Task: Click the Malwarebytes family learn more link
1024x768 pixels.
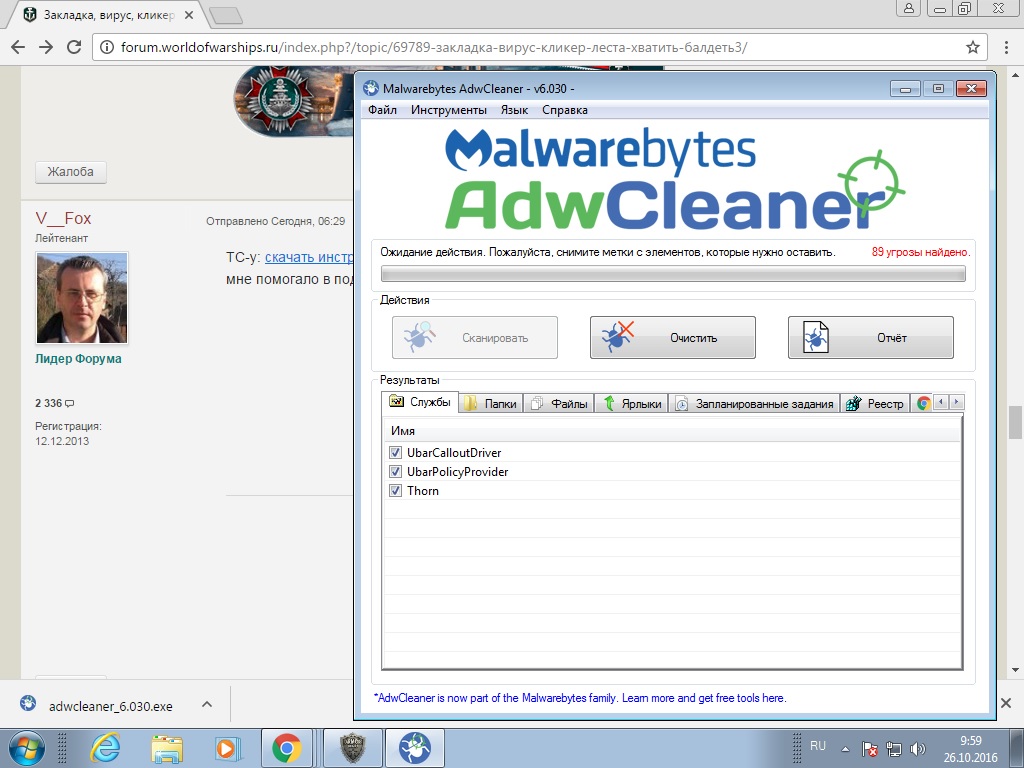Action: [580, 698]
